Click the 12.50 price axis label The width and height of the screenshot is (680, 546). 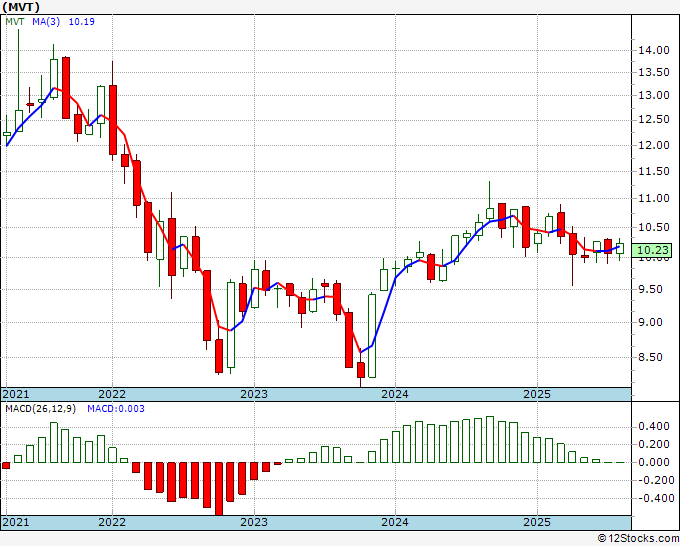point(654,120)
